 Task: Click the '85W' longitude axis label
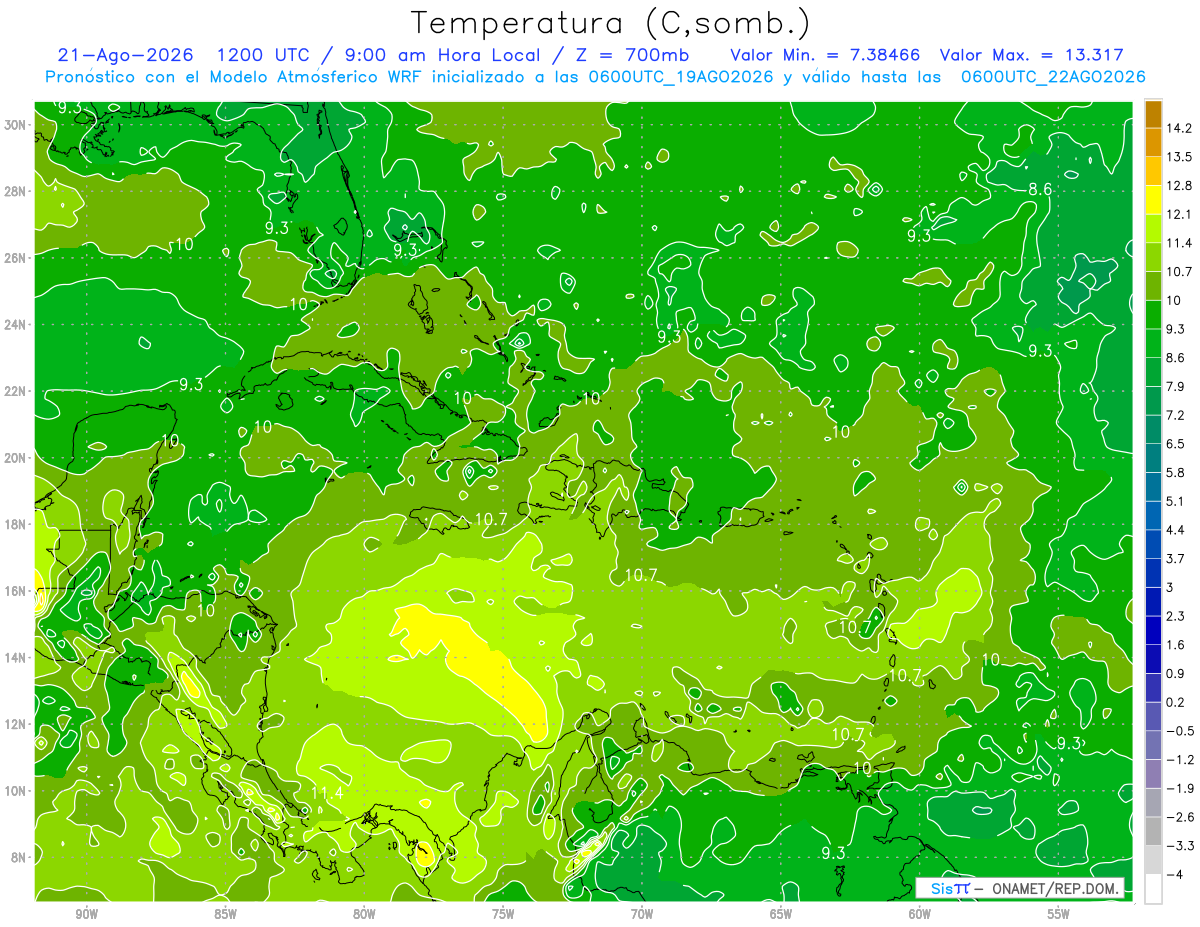pyautogui.click(x=225, y=914)
